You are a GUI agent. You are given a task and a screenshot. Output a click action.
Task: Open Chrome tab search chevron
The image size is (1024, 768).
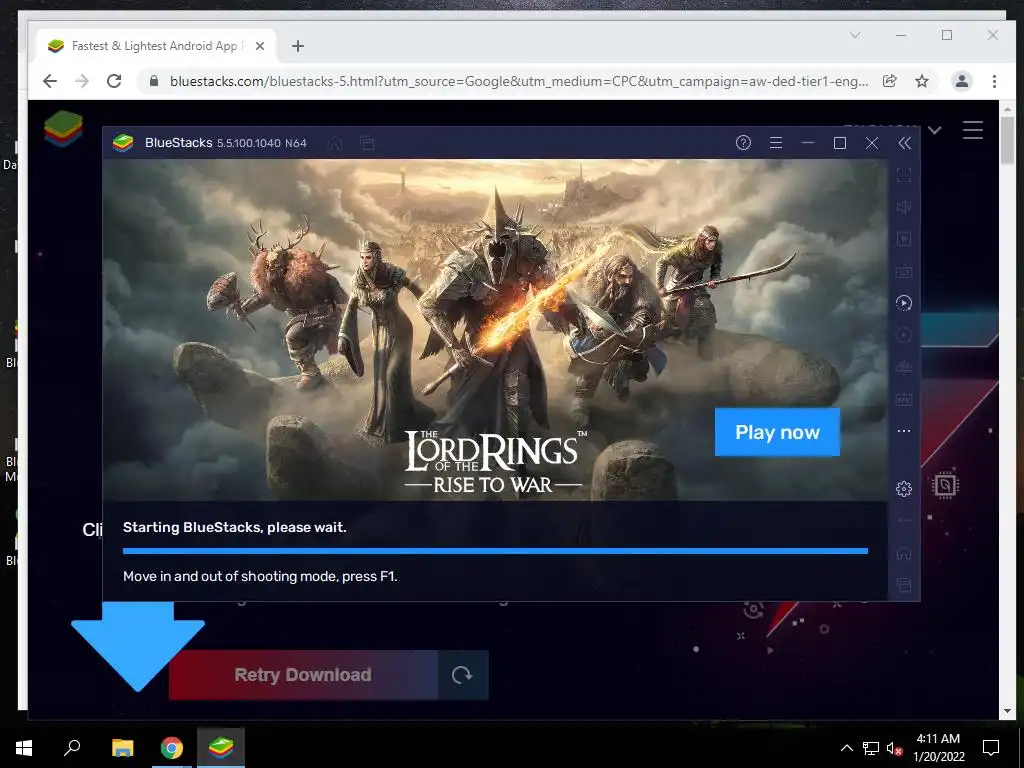(855, 35)
